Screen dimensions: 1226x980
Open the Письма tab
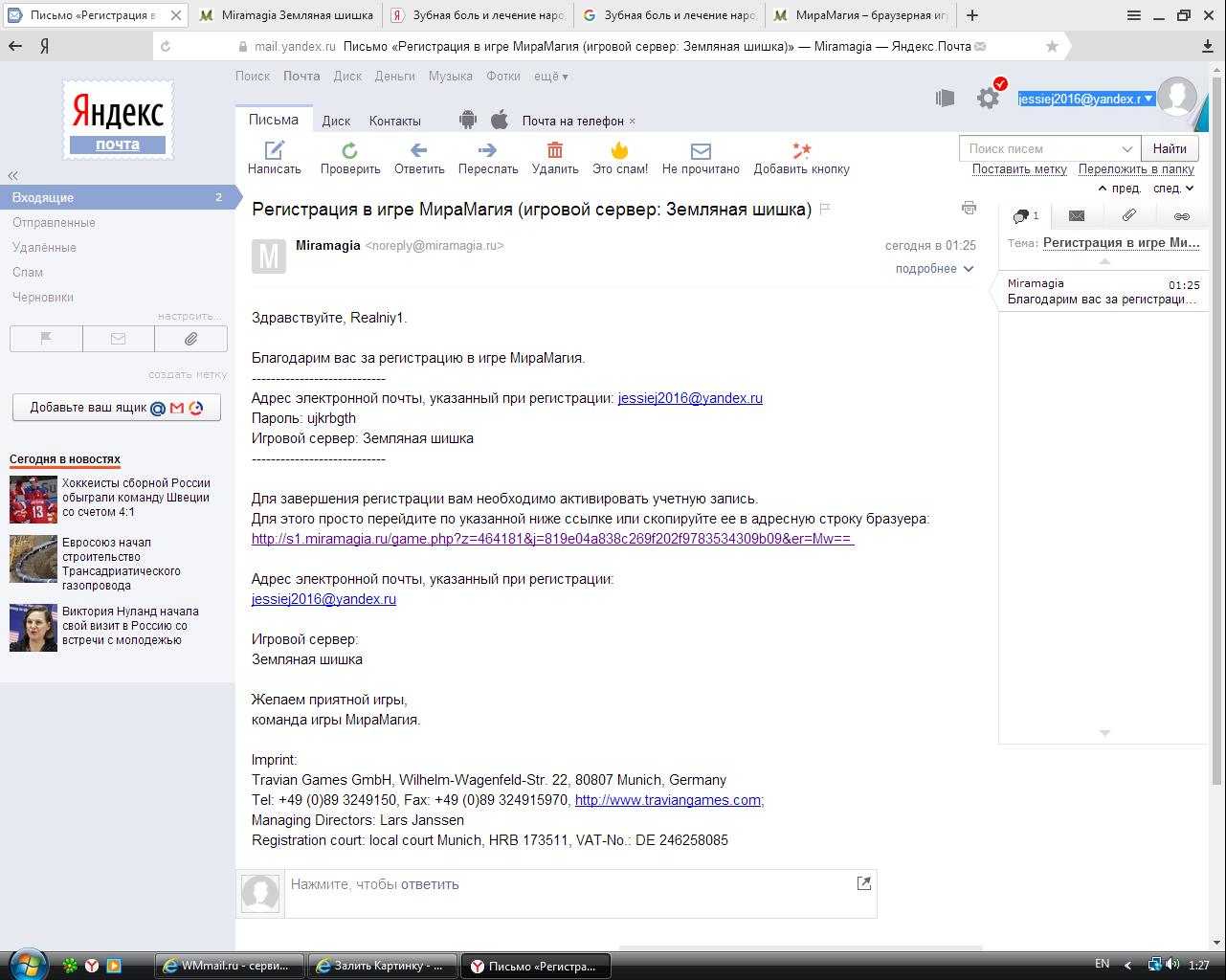pos(274,120)
